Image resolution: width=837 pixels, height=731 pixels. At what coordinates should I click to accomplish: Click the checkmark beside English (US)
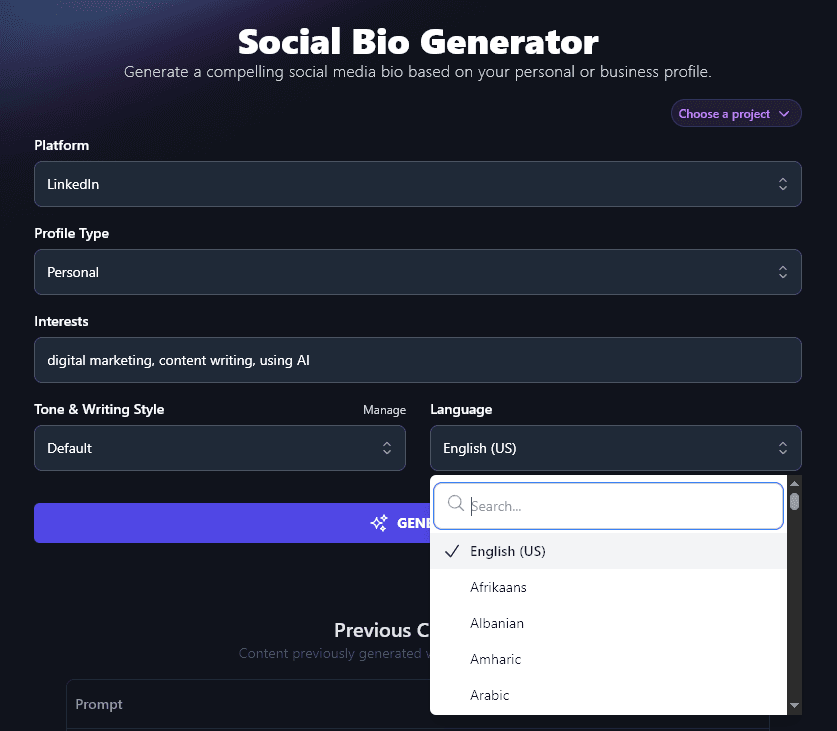pyautogui.click(x=452, y=550)
